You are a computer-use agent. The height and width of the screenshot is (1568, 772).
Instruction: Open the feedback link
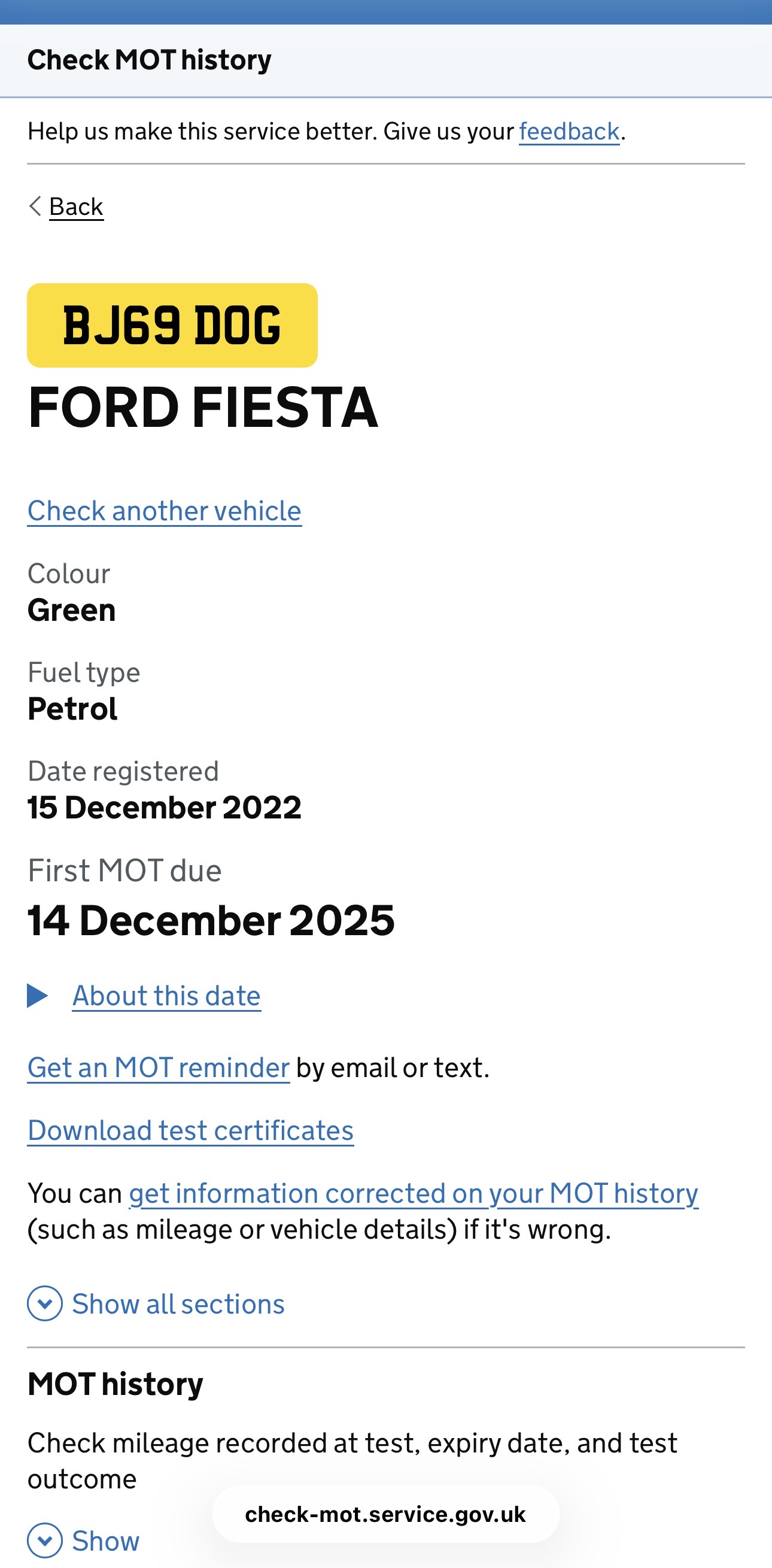tap(569, 132)
